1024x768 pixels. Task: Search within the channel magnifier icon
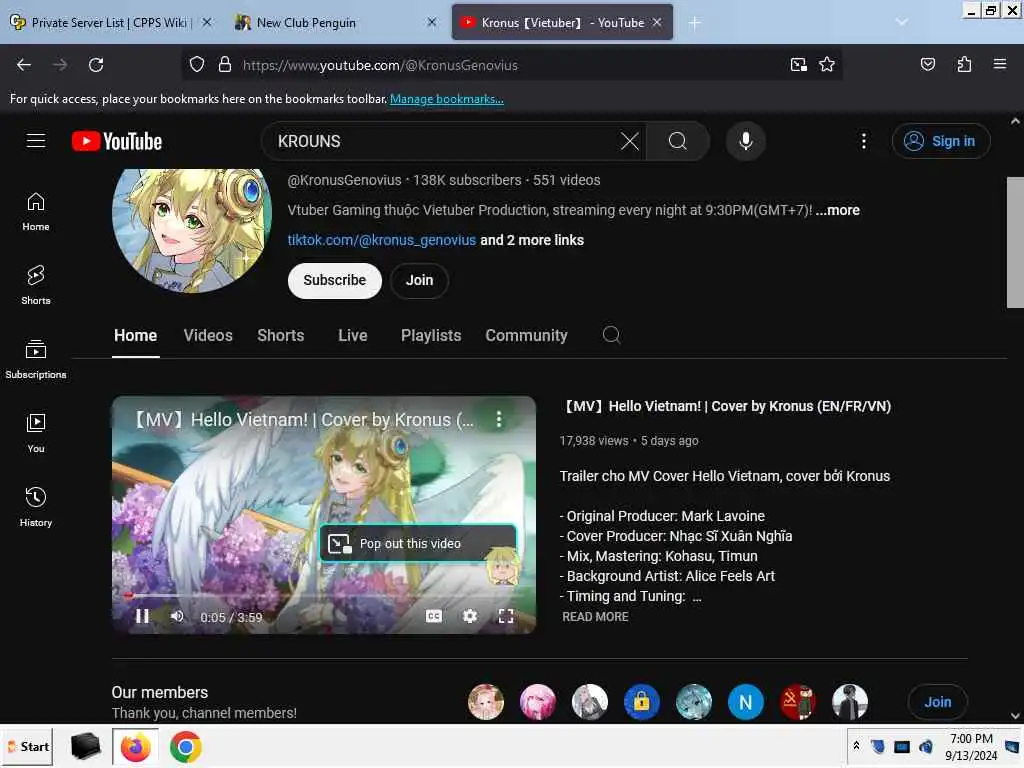[611, 335]
